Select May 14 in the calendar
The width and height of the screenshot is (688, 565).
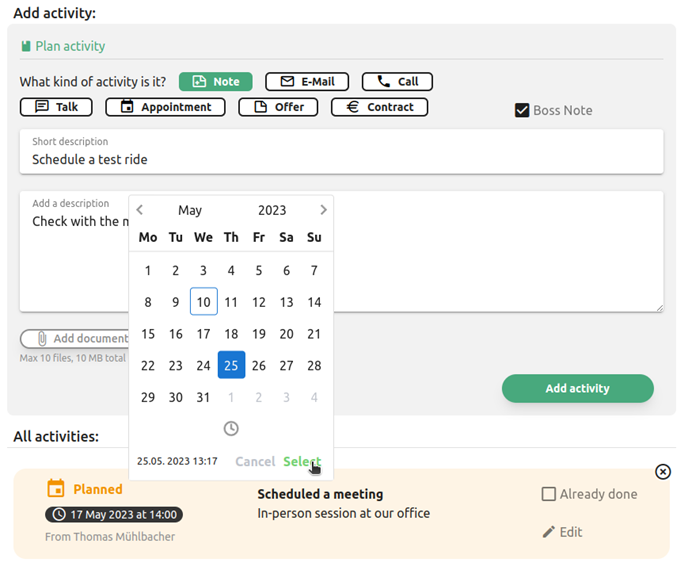314,302
